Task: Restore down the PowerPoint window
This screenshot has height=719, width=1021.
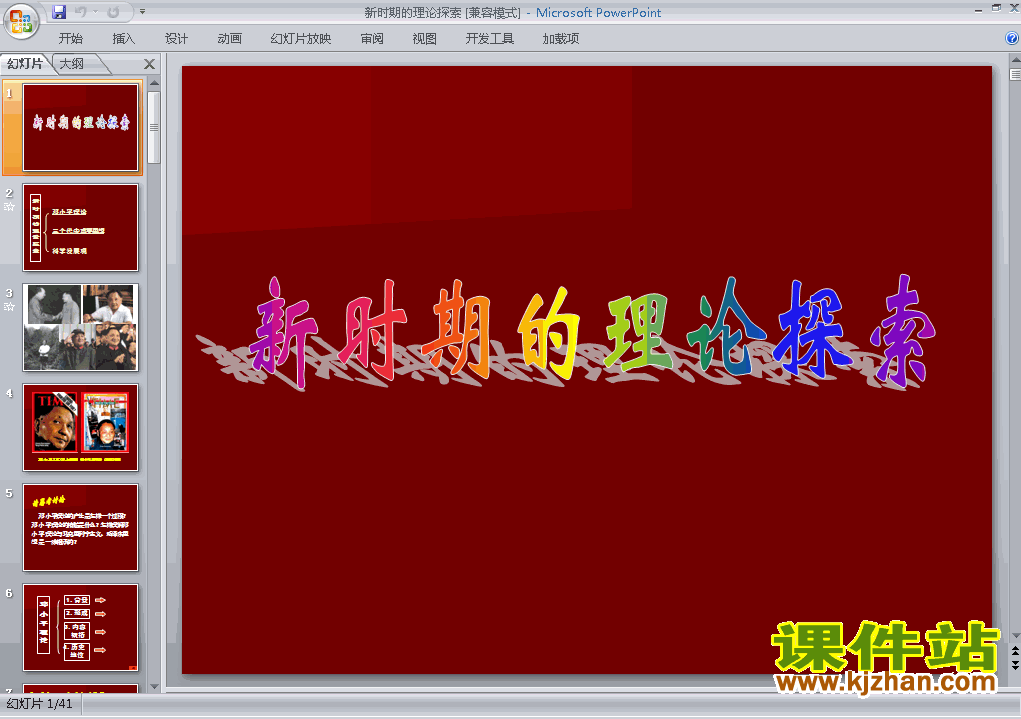Action: (996, 8)
